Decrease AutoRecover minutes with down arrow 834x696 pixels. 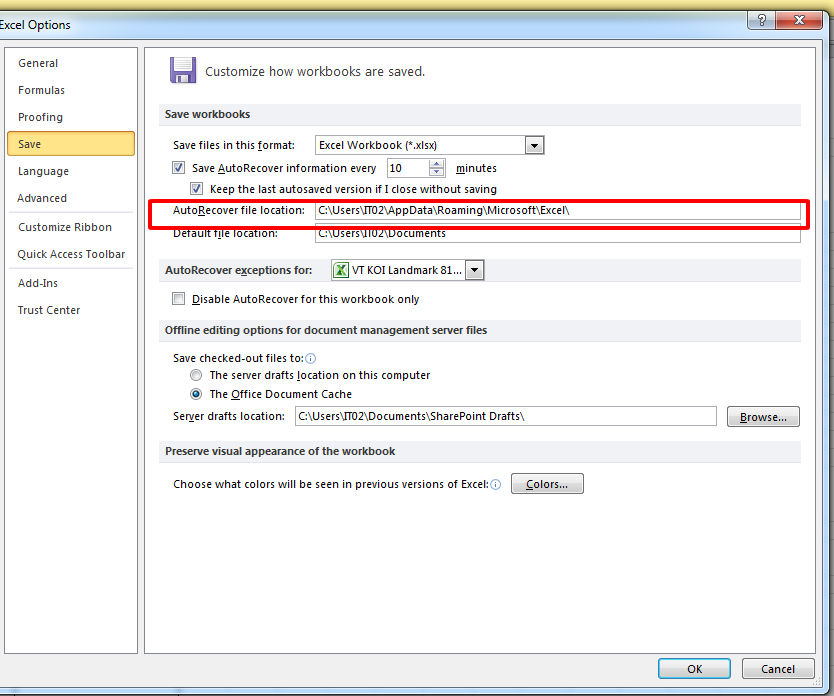click(x=437, y=173)
